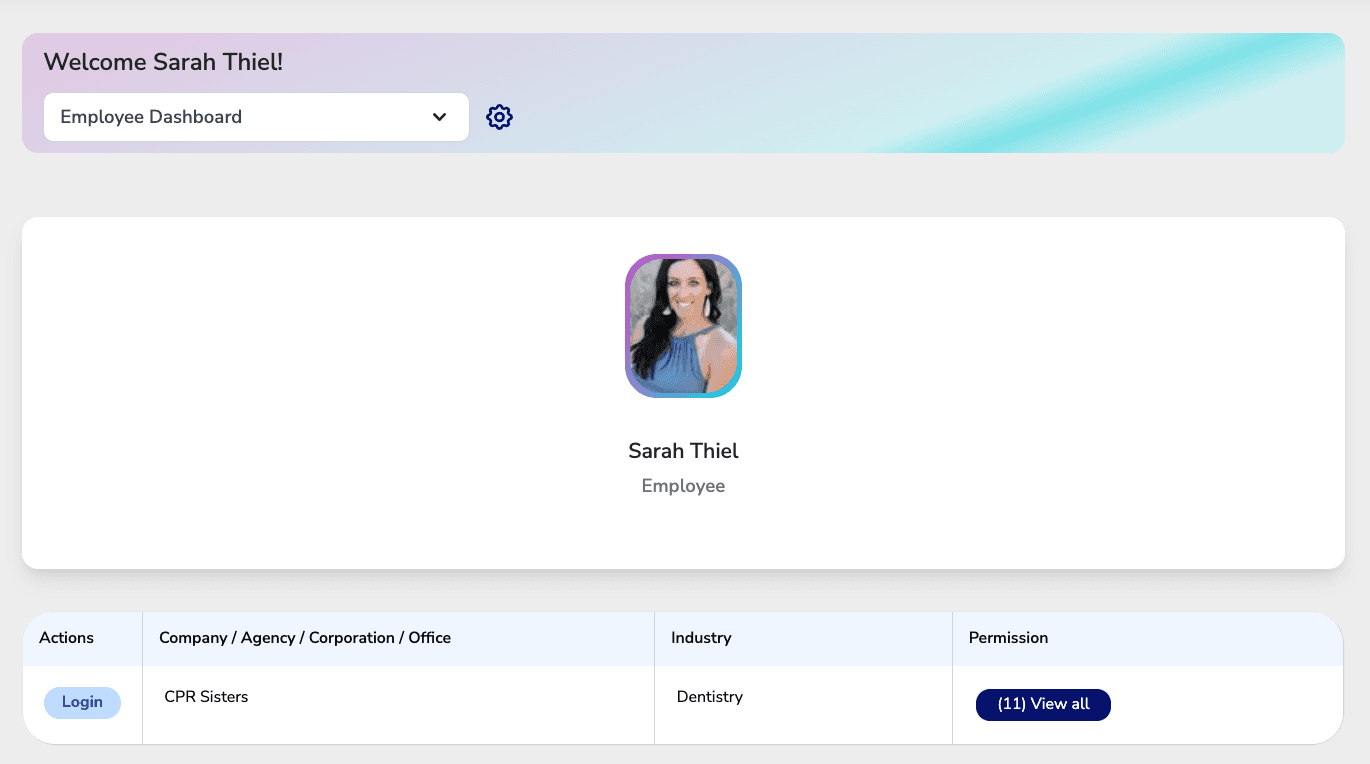Click the Actions column header

(67, 638)
